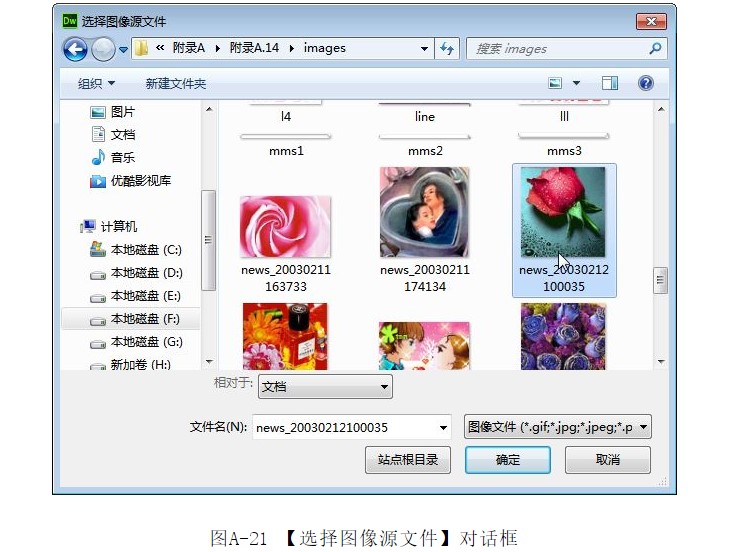Expand the 相对于 文档 dropdown
The image size is (748, 552).
click(x=325, y=387)
